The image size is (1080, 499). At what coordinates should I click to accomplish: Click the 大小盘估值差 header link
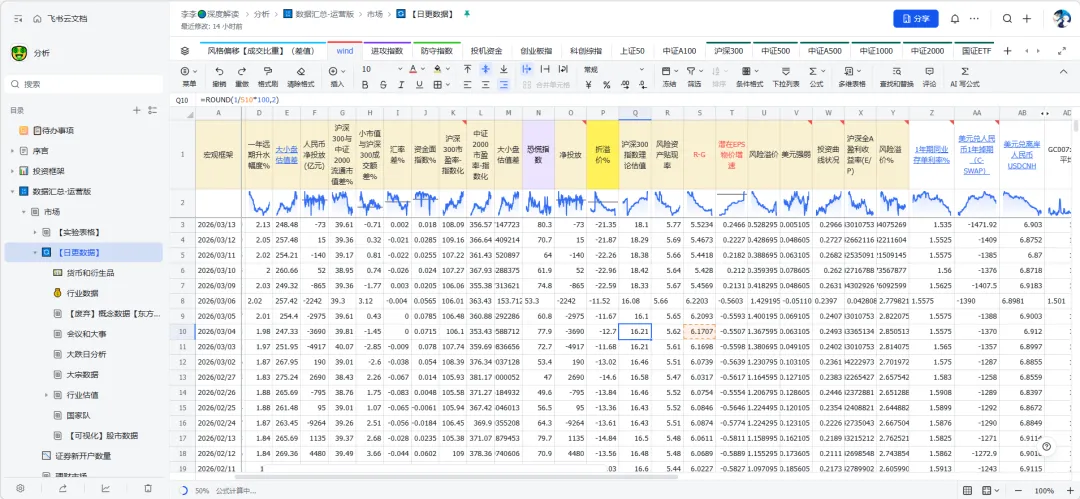pyautogui.click(x=287, y=152)
